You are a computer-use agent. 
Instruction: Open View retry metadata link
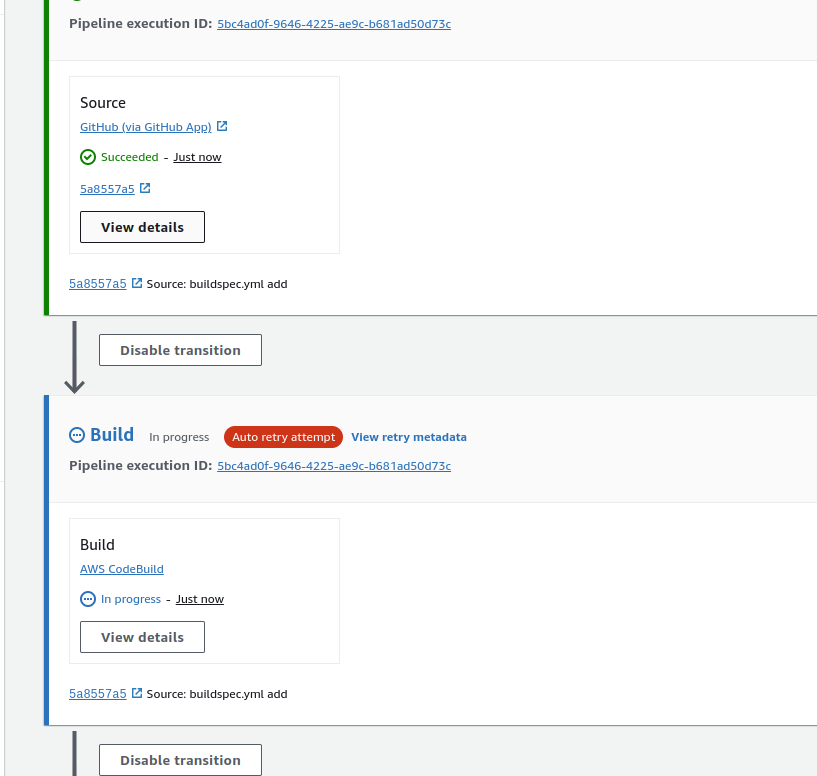click(x=409, y=437)
